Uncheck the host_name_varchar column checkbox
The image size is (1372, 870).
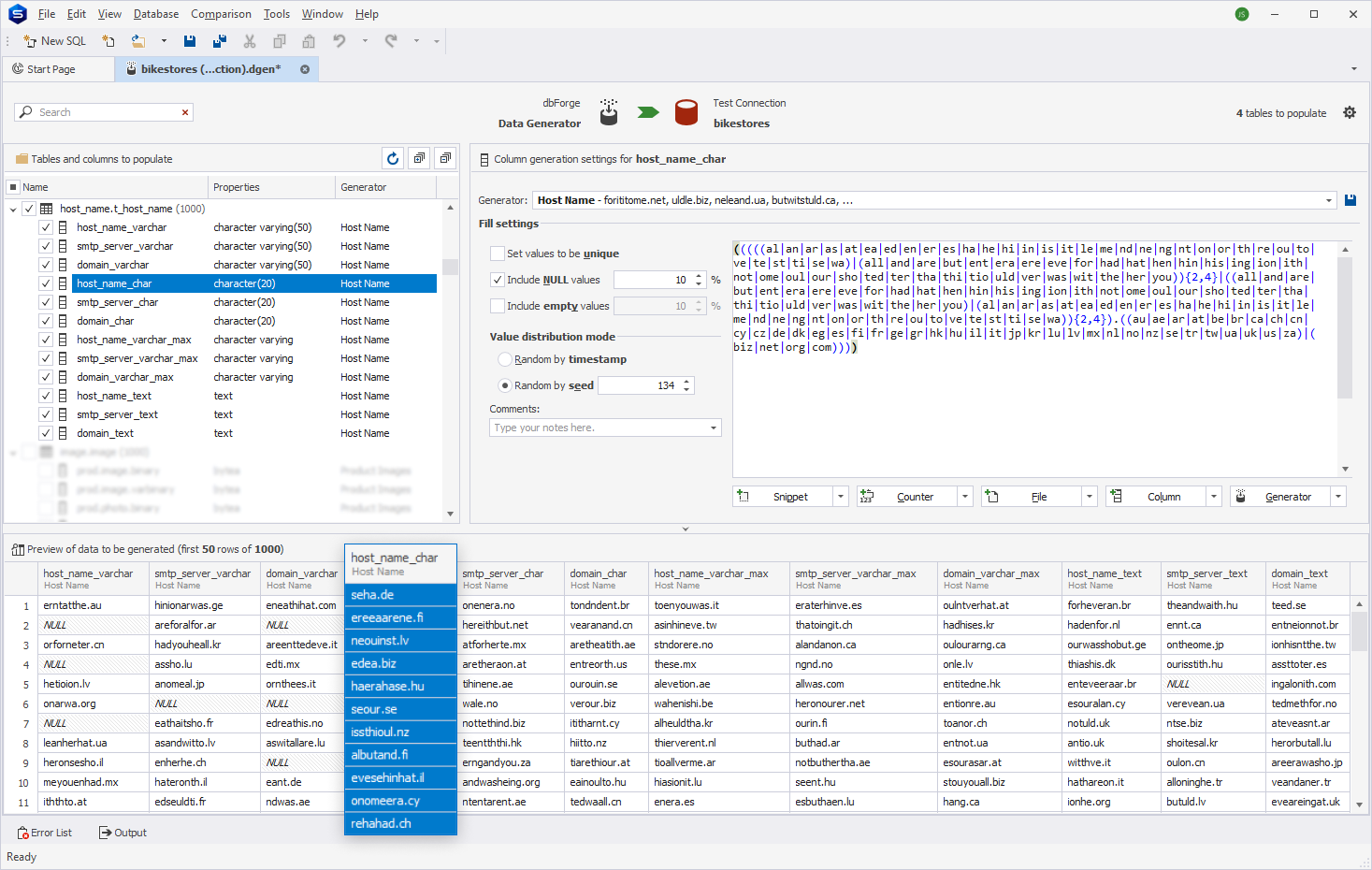[x=45, y=227]
